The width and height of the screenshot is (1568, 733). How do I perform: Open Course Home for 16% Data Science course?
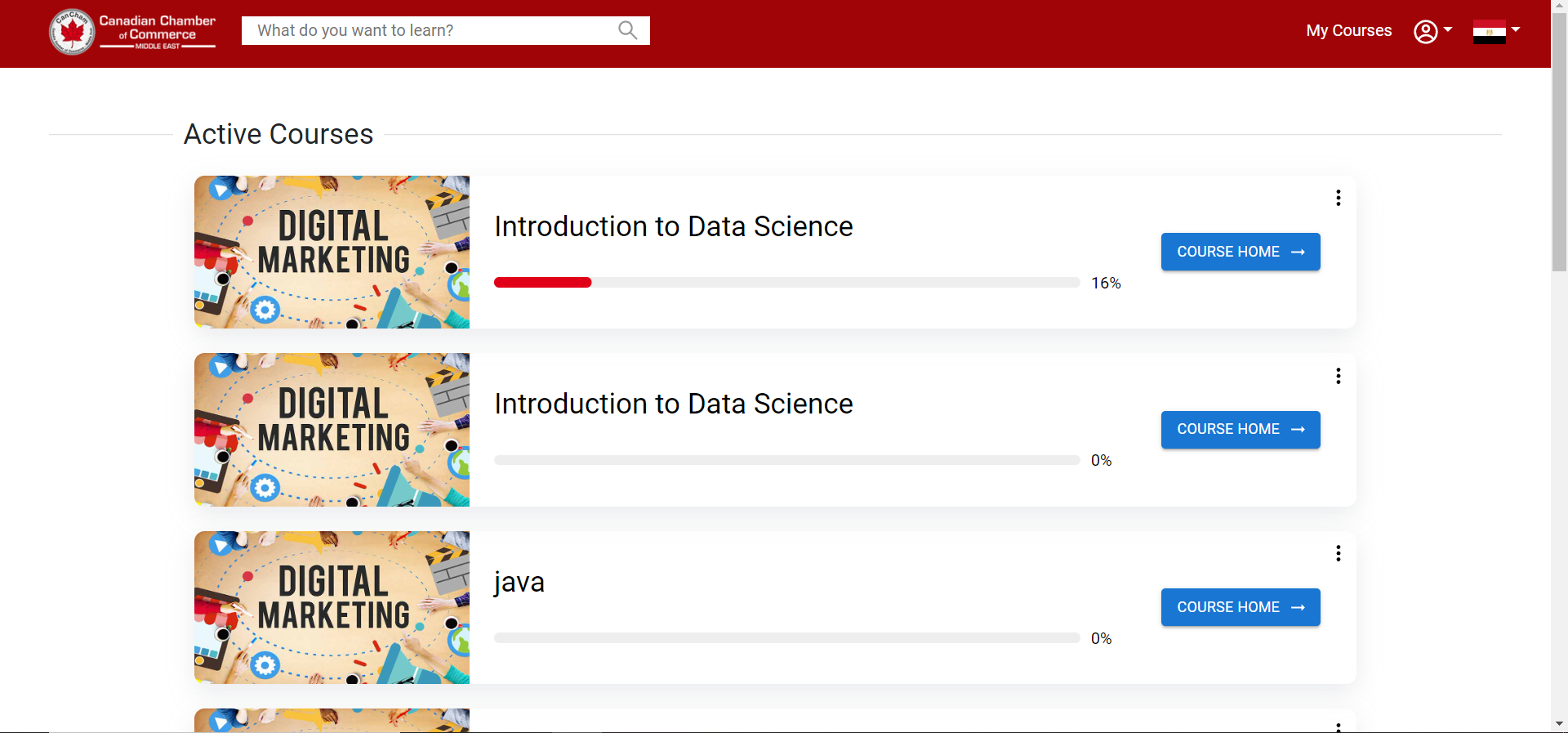tap(1240, 252)
